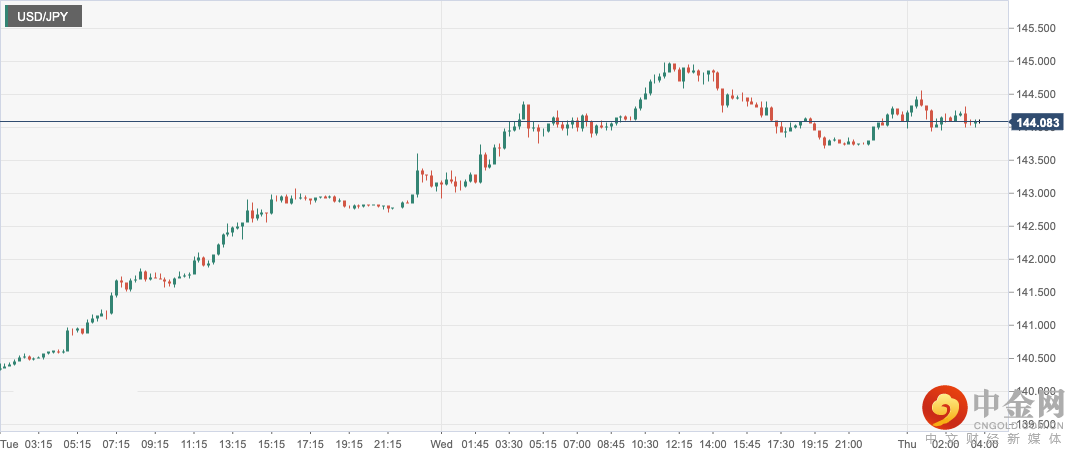The width and height of the screenshot is (1079, 457).
Task: Select the Thu day marker on the time axis
Action: click(907, 444)
